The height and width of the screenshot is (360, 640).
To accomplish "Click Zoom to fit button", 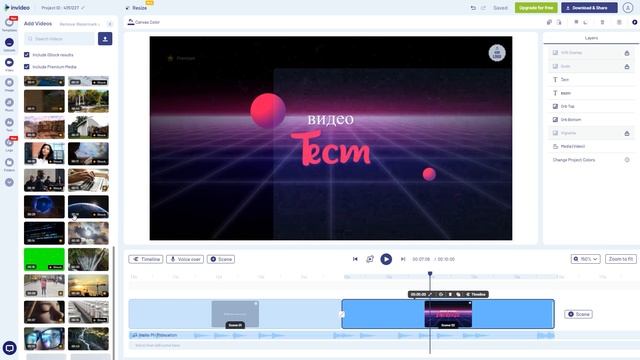I will tap(620, 259).
